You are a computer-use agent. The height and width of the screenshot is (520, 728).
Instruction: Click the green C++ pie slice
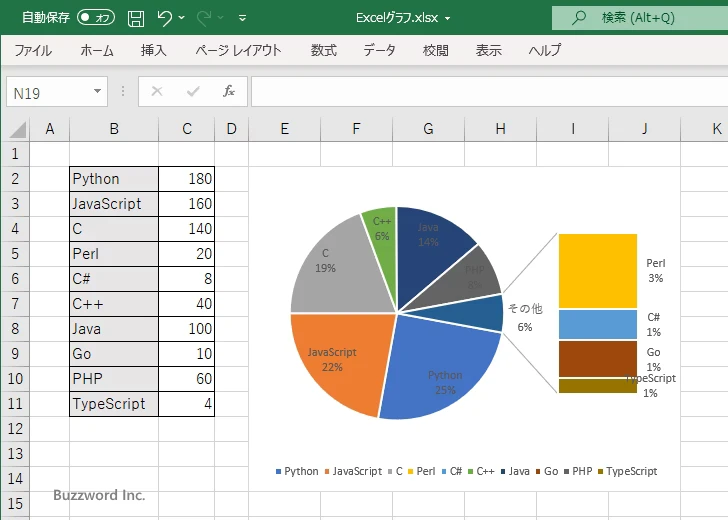coord(385,251)
